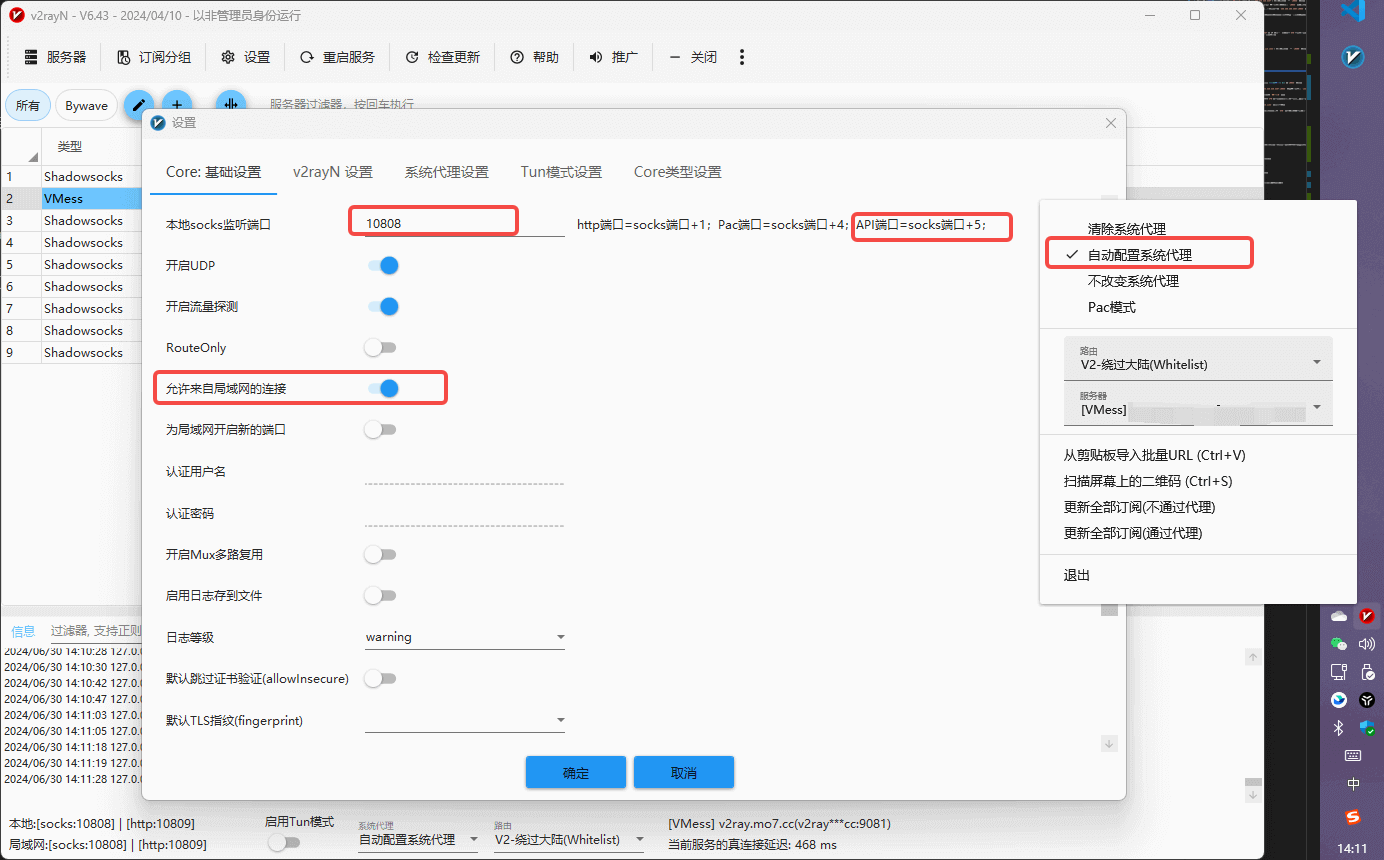Image resolution: width=1384 pixels, height=860 pixels.
Task: Click the Bluetooth tray icon
Action: click(x=1339, y=728)
